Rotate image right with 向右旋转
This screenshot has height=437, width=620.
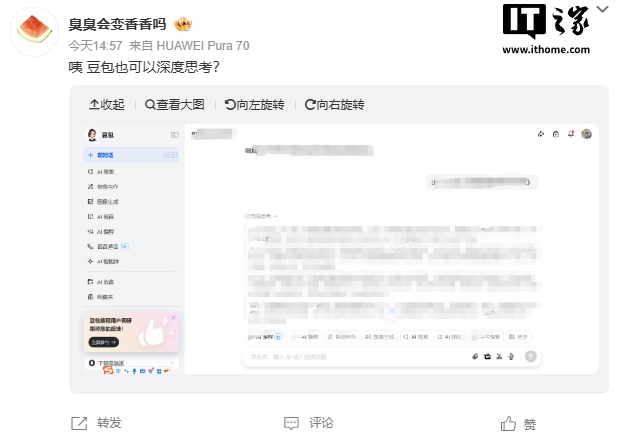(x=335, y=105)
